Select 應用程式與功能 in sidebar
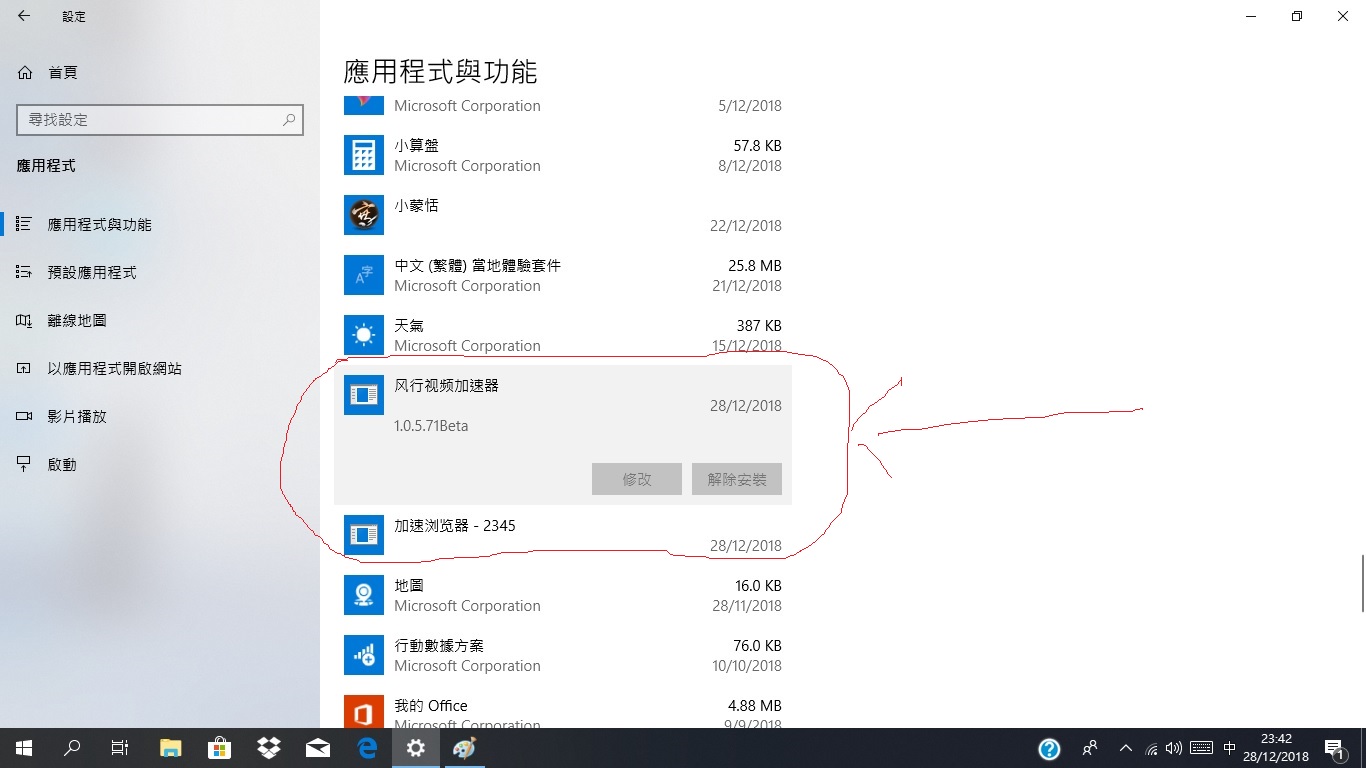Viewport: 1366px width, 768px height. 160,224
